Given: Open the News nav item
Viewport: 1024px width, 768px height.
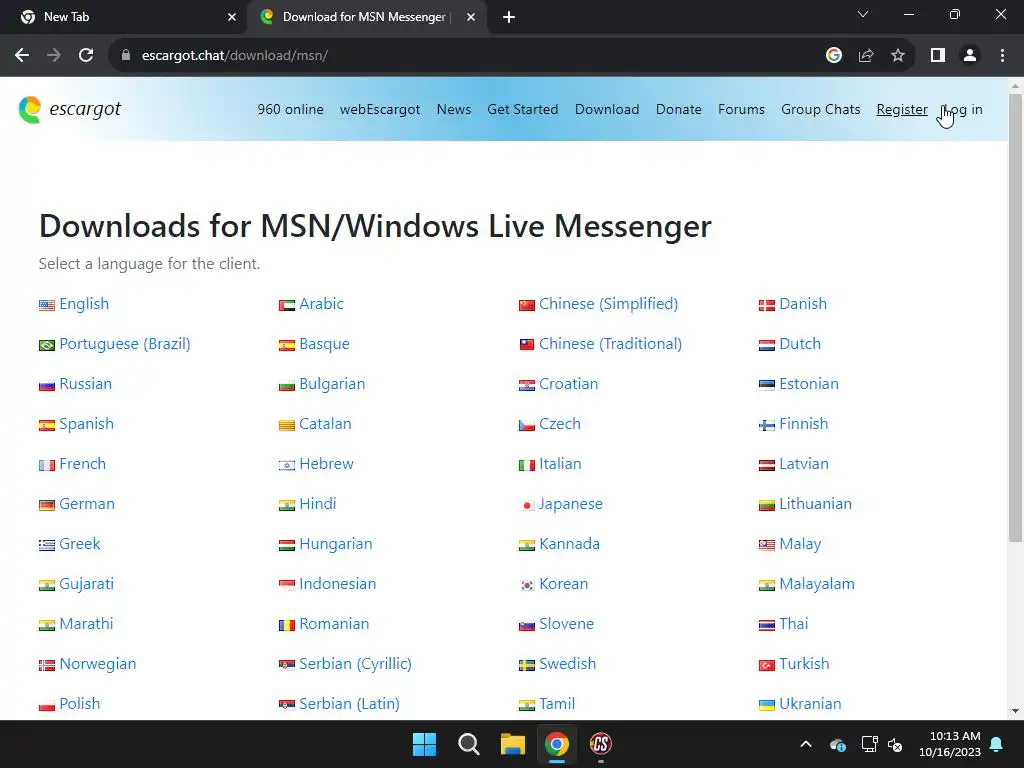Looking at the screenshot, I should (454, 110).
